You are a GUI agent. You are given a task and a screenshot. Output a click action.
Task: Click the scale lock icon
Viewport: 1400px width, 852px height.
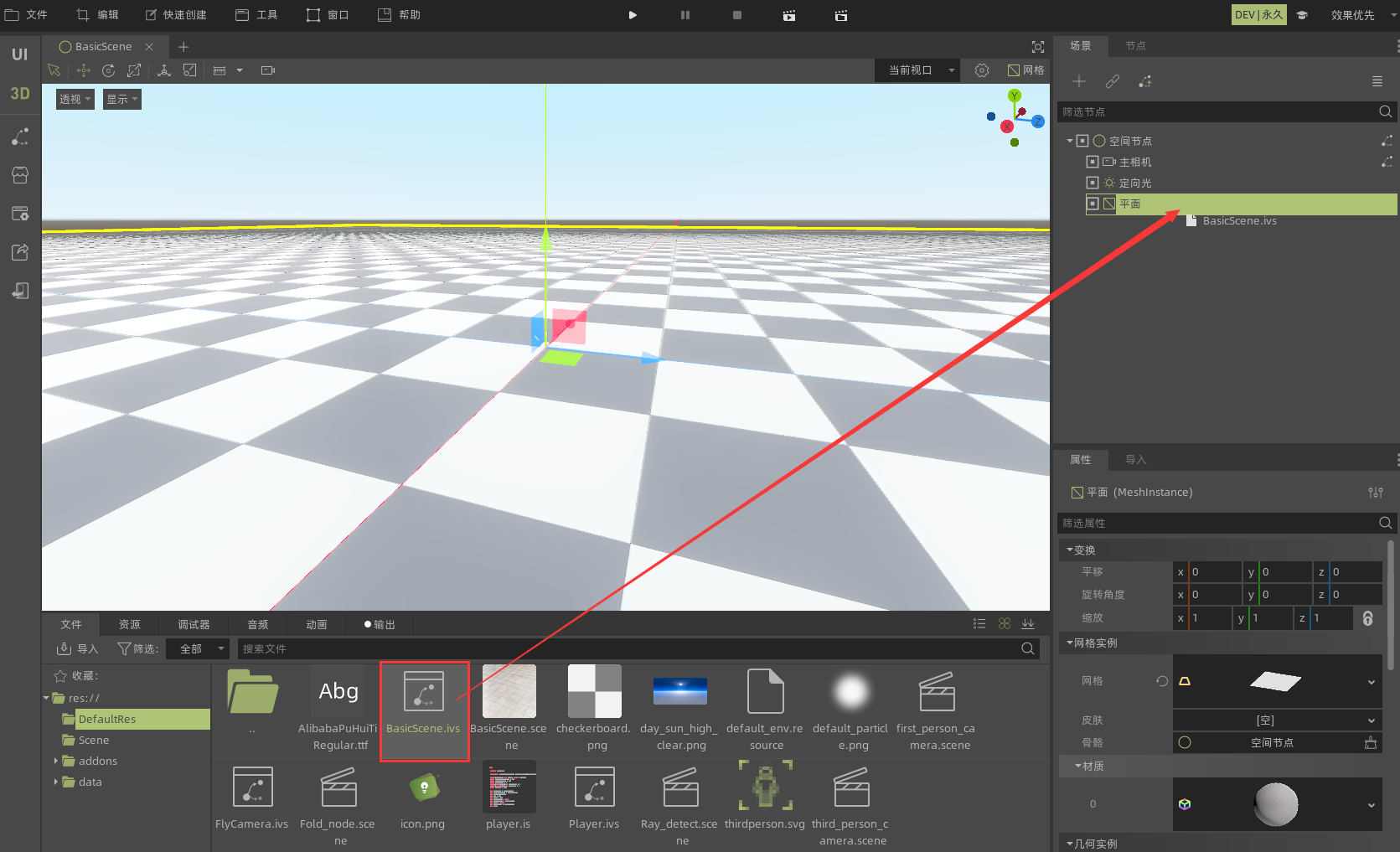1367,618
